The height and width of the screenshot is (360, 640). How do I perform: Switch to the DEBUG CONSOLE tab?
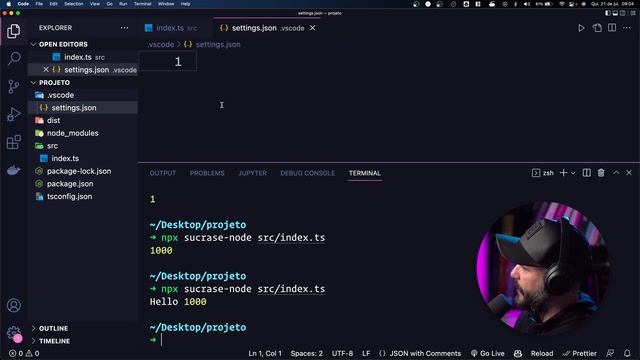307,173
